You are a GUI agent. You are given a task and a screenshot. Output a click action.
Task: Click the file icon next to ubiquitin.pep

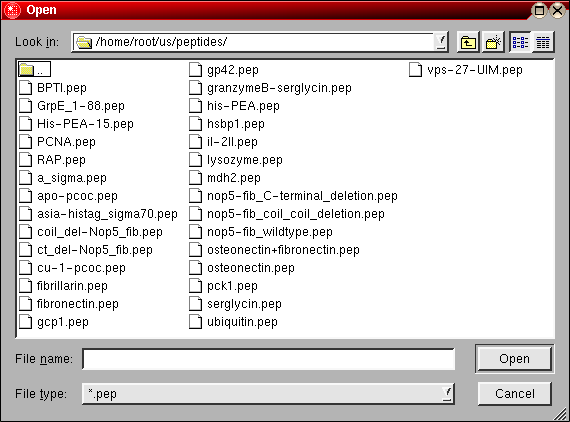pos(196,322)
